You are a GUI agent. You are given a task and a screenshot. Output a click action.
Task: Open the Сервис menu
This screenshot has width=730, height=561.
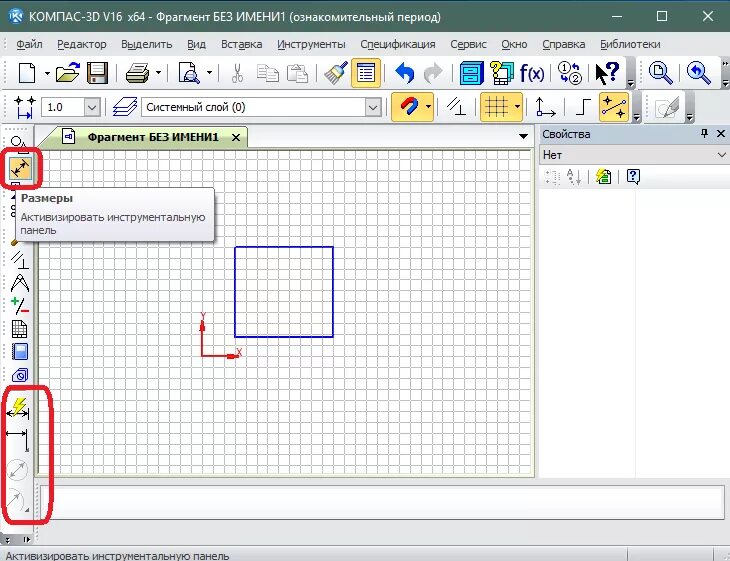(x=468, y=44)
